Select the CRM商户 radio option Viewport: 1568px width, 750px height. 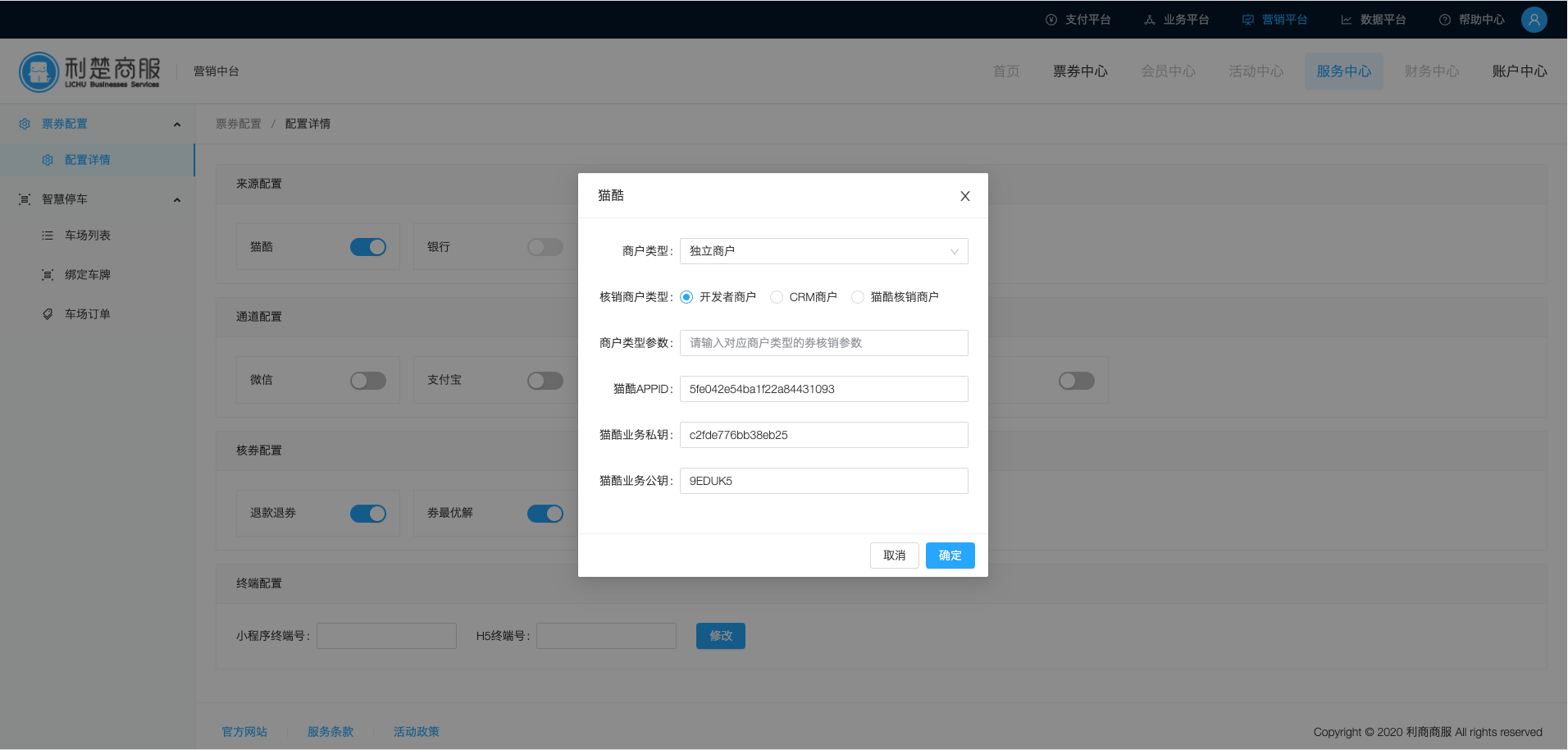point(777,297)
